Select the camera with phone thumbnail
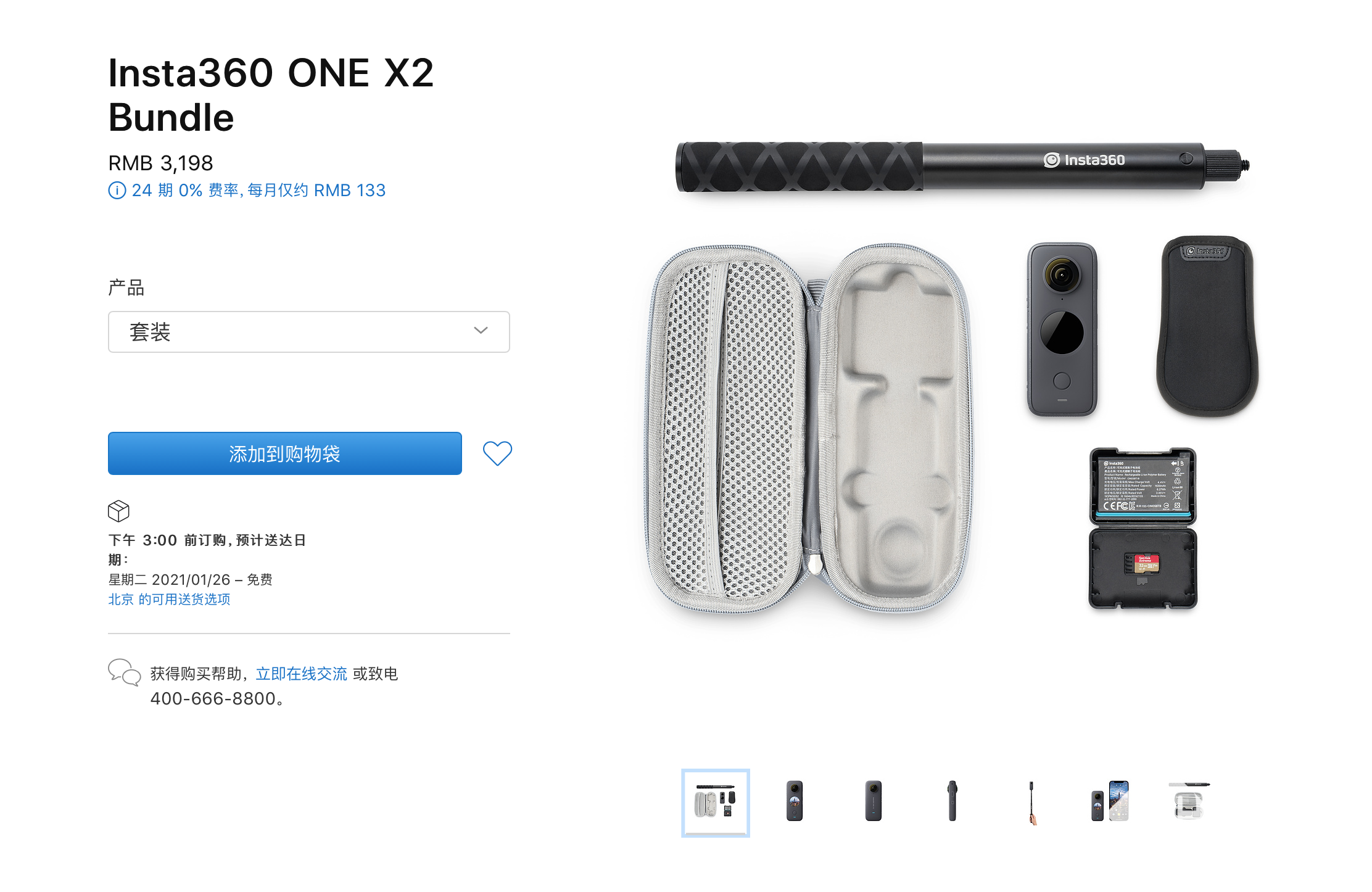The image size is (1372, 892). [x=1110, y=801]
